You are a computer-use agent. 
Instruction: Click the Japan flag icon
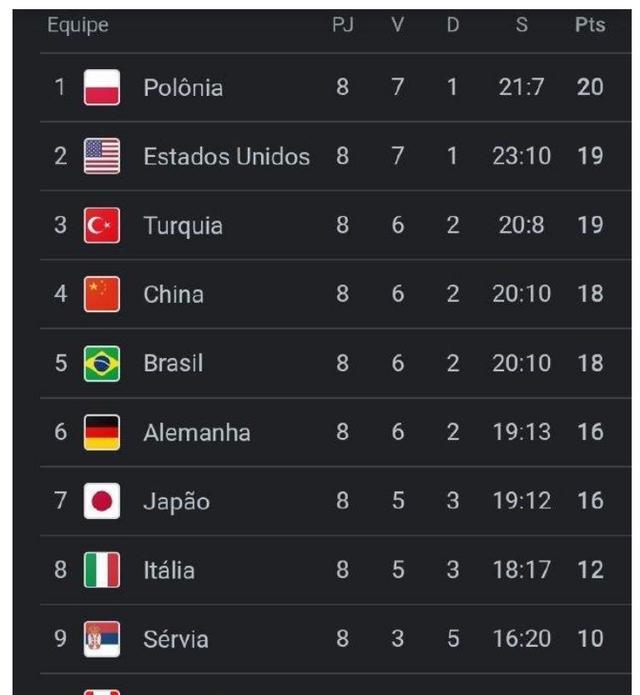click(101, 501)
